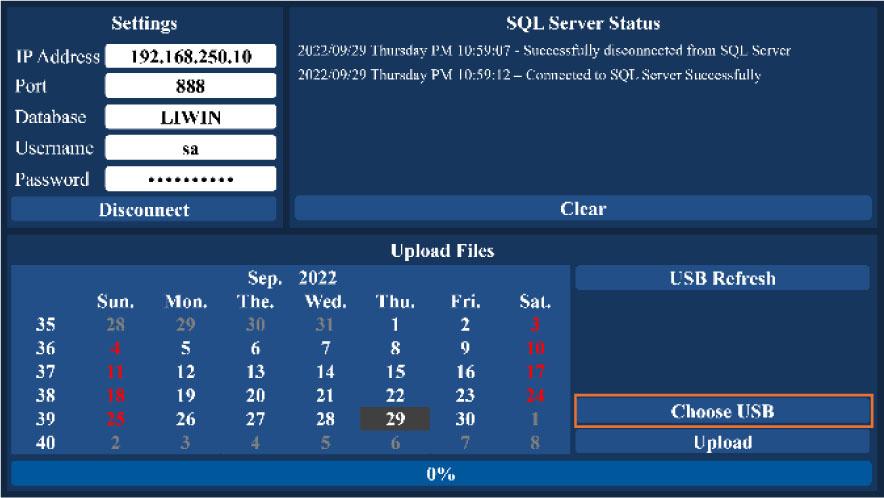Click the Sep. month label in calendar header
This screenshot has height=498, width=884.
265,277
